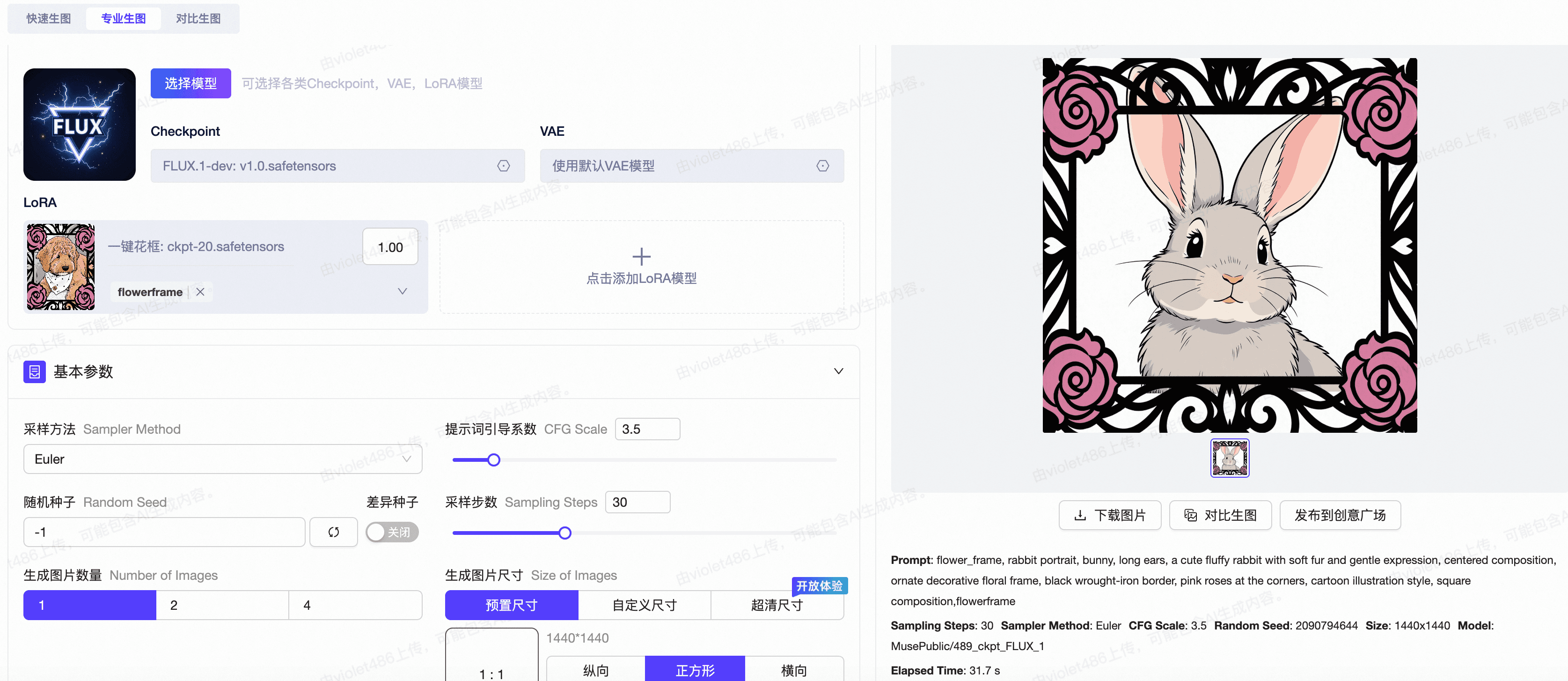
Task: Expand the flowerframe LoRA details chevron
Action: (403, 291)
